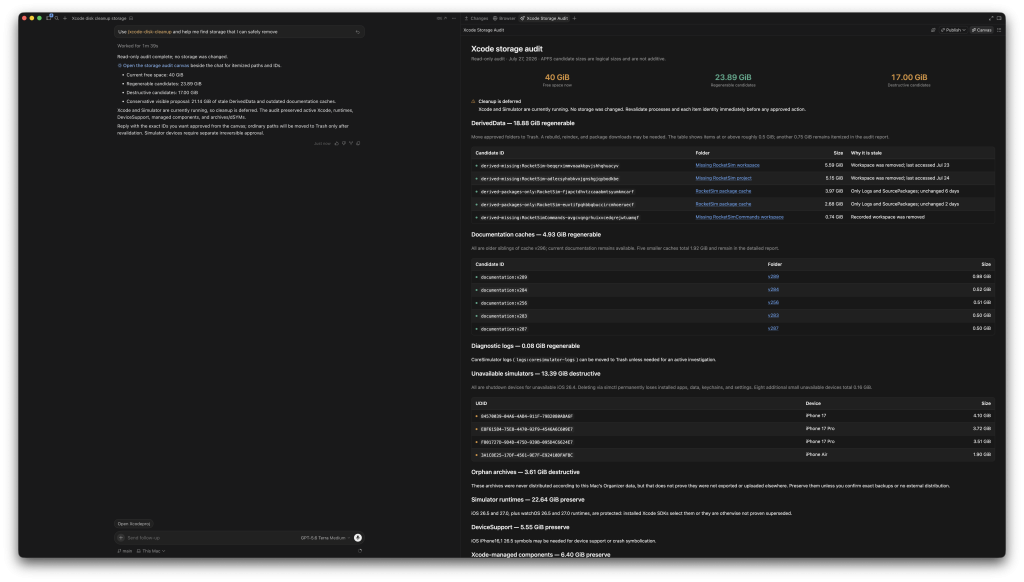
Task: Open the RocketSim package cache link, 2.88 GiB row
Action: (x=723, y=204)
